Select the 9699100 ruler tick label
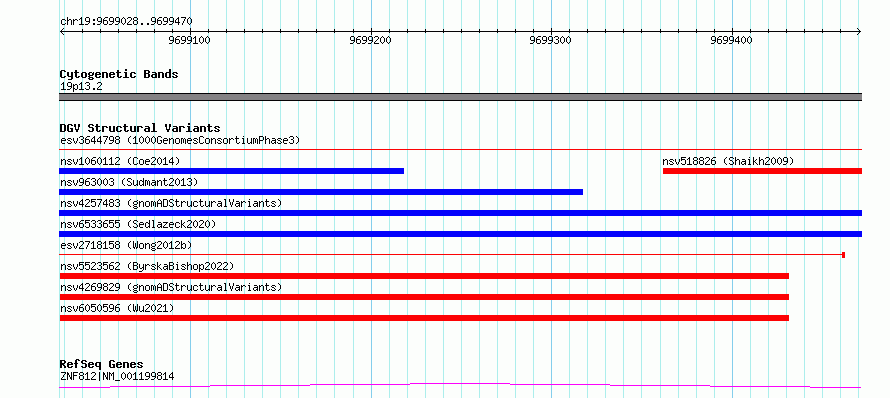 [190, 40]
